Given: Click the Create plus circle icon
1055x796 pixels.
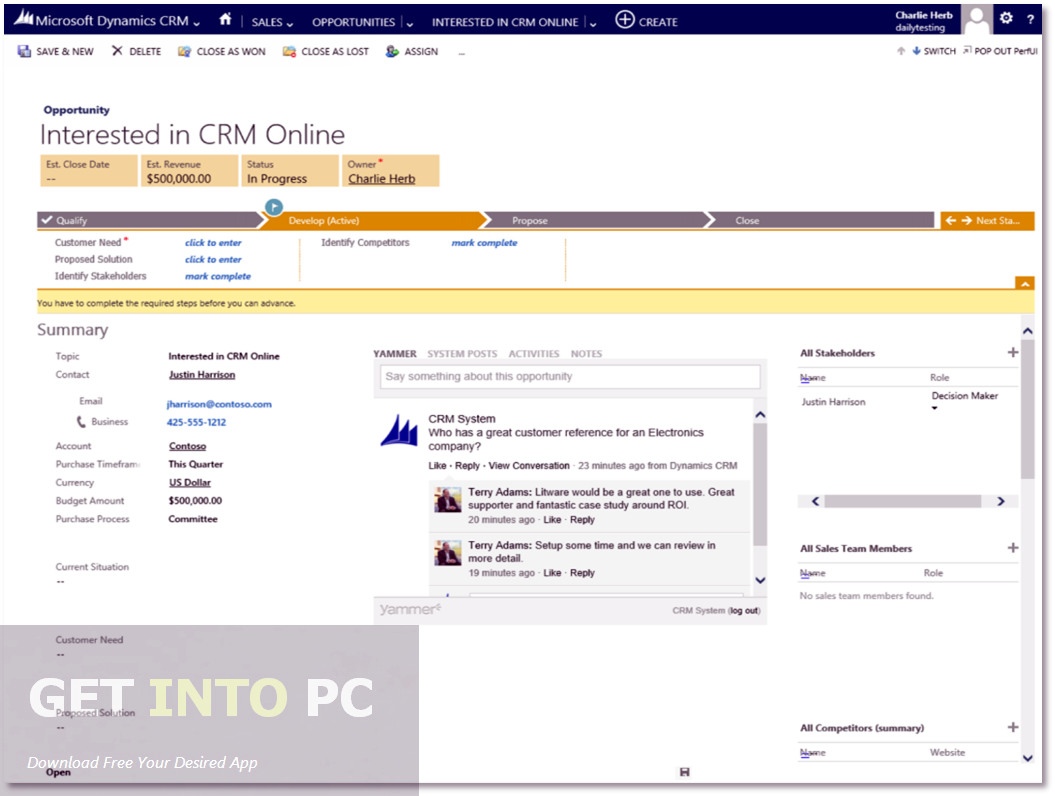Looking at the screenshot, I should tap(624, 20).
